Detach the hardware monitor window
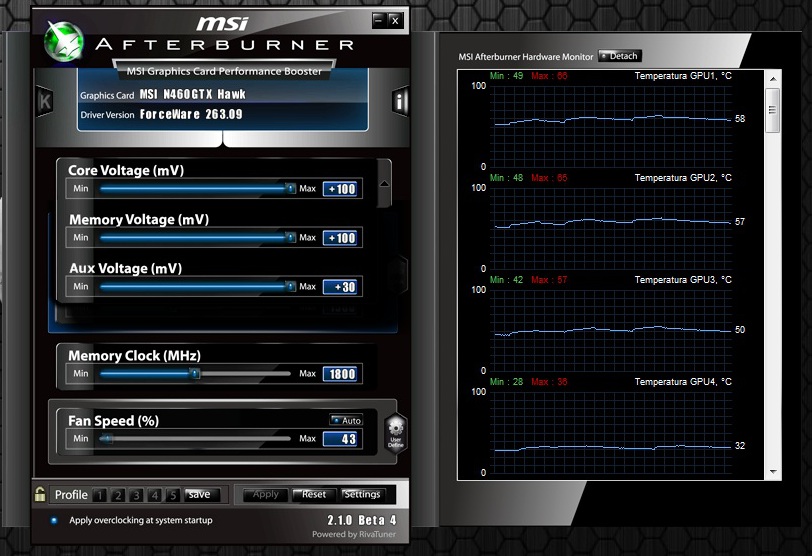This screenshot has height=556, width=812. click(620, 56)
